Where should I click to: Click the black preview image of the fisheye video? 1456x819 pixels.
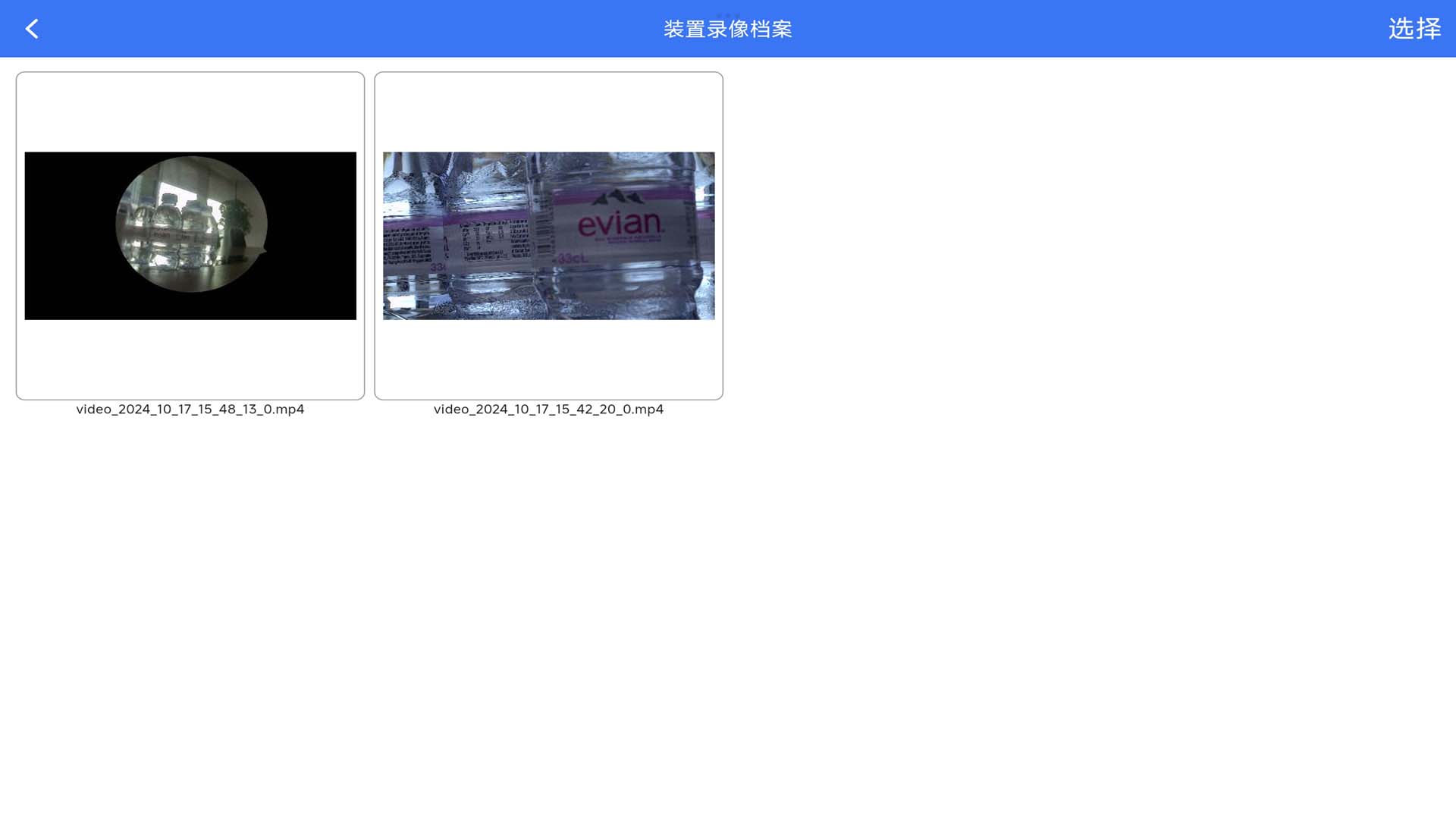(190, 235)
